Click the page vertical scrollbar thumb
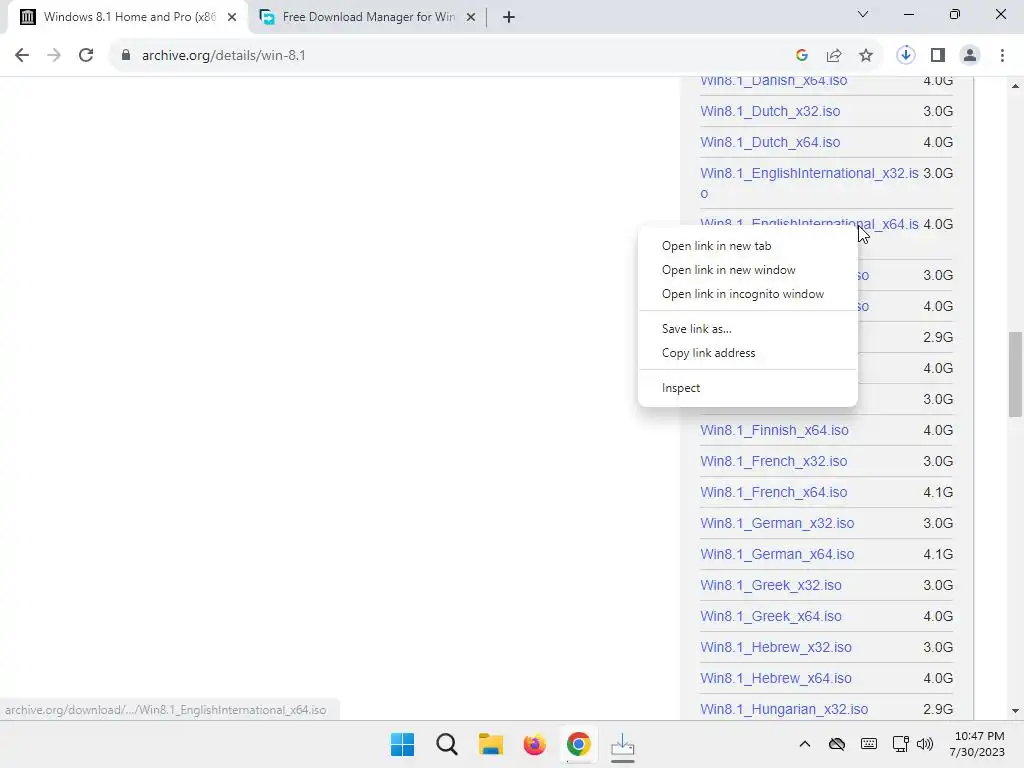Screen dimensions: 1024x768 pyautogui.click(x=1015, y=374)
